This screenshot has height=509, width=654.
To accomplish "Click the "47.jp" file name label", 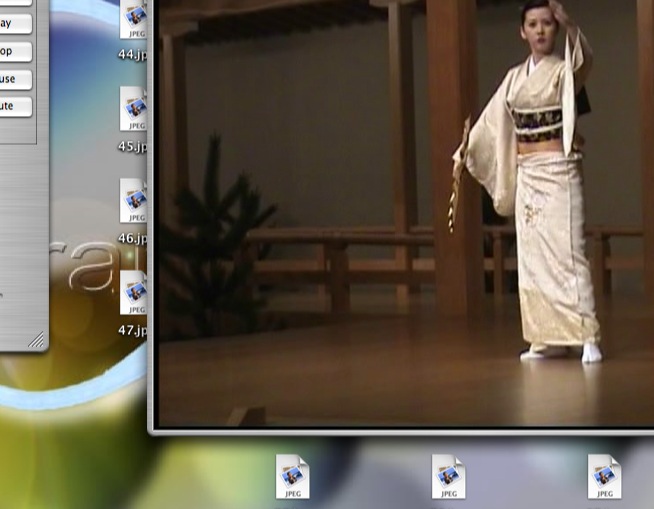I will tap(132, 330).
